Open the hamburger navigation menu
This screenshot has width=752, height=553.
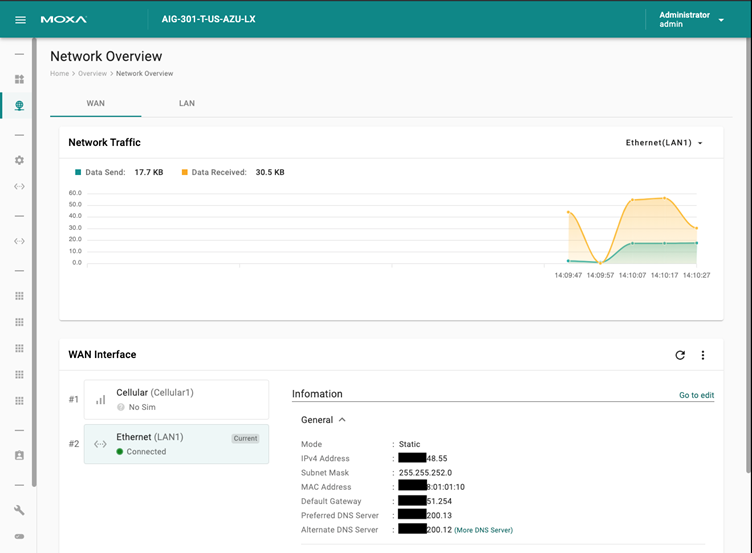[20, 20]
